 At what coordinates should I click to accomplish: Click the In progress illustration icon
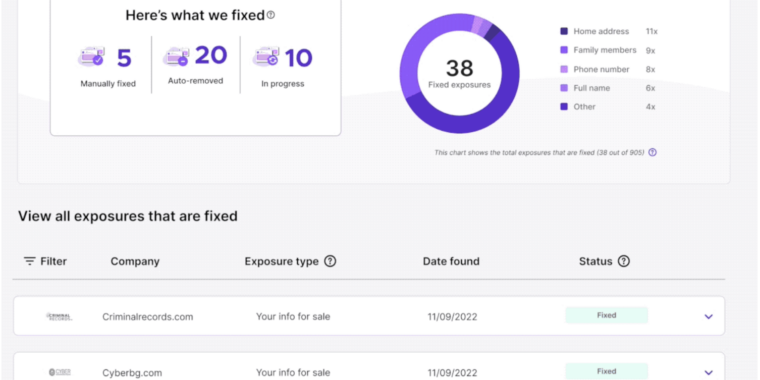[266, 57]
